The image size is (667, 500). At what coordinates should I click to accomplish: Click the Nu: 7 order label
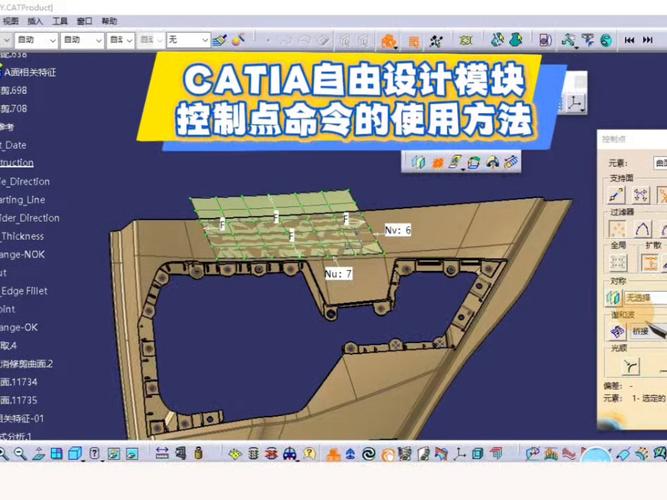click(x=338, y=274)
